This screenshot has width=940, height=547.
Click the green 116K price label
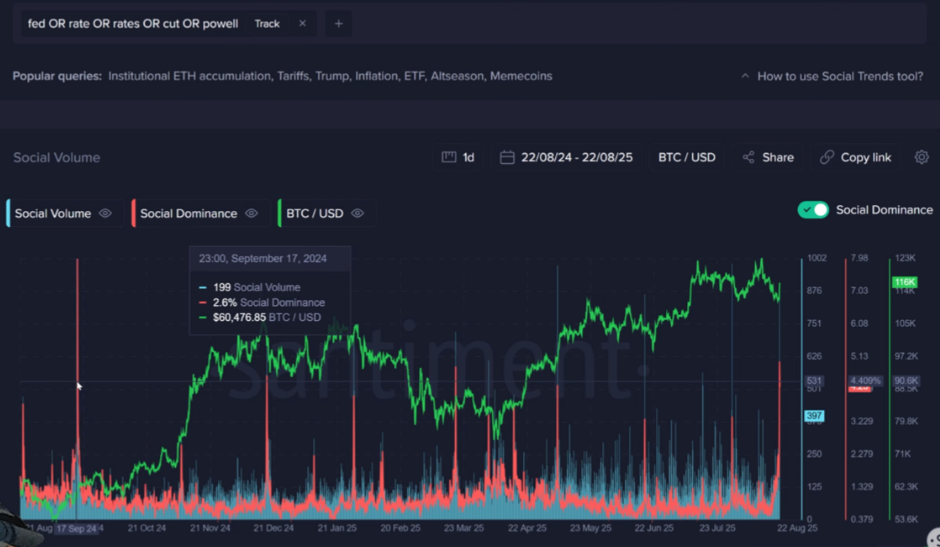point(904,283)
